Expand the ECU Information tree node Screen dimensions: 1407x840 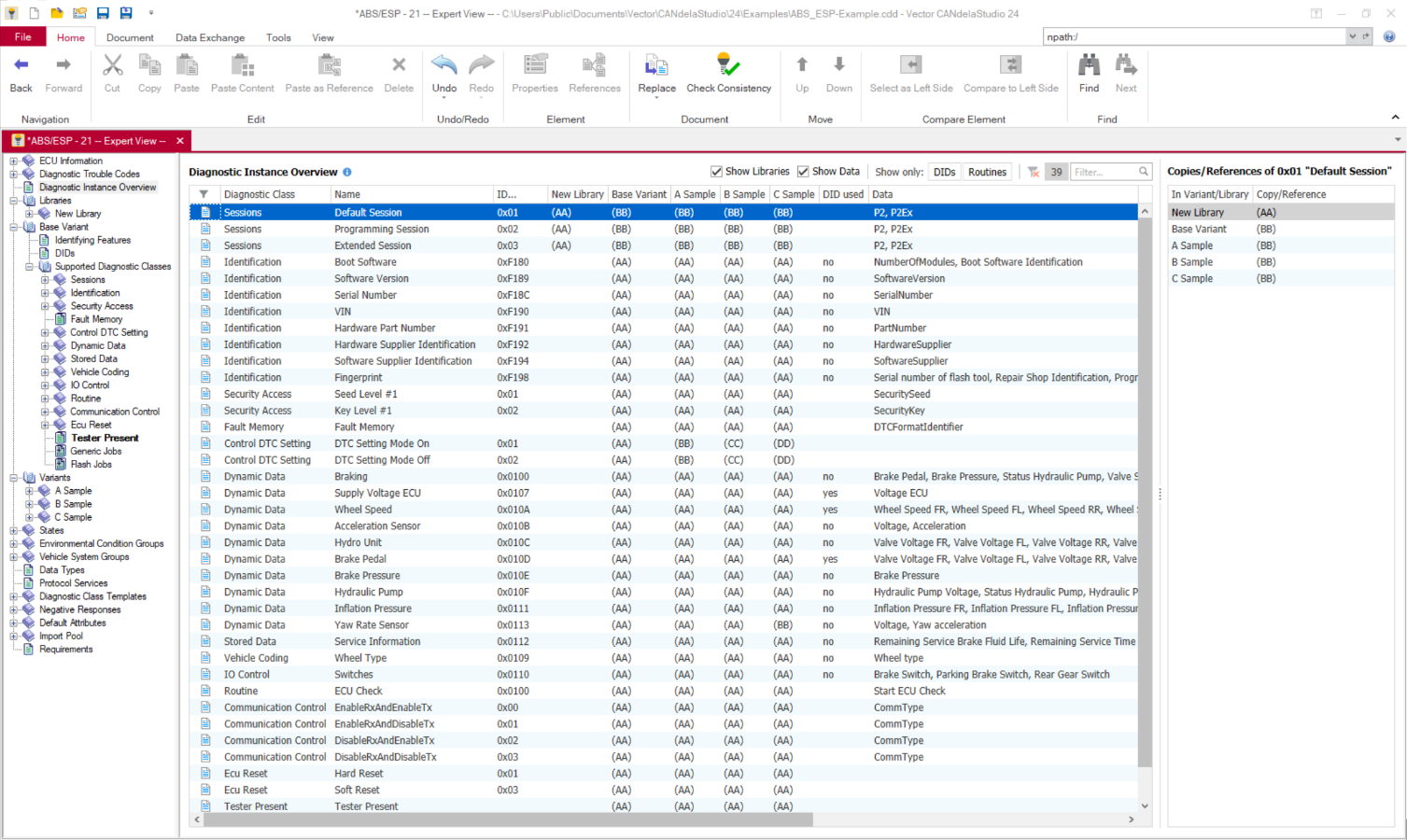pos(14,161)
